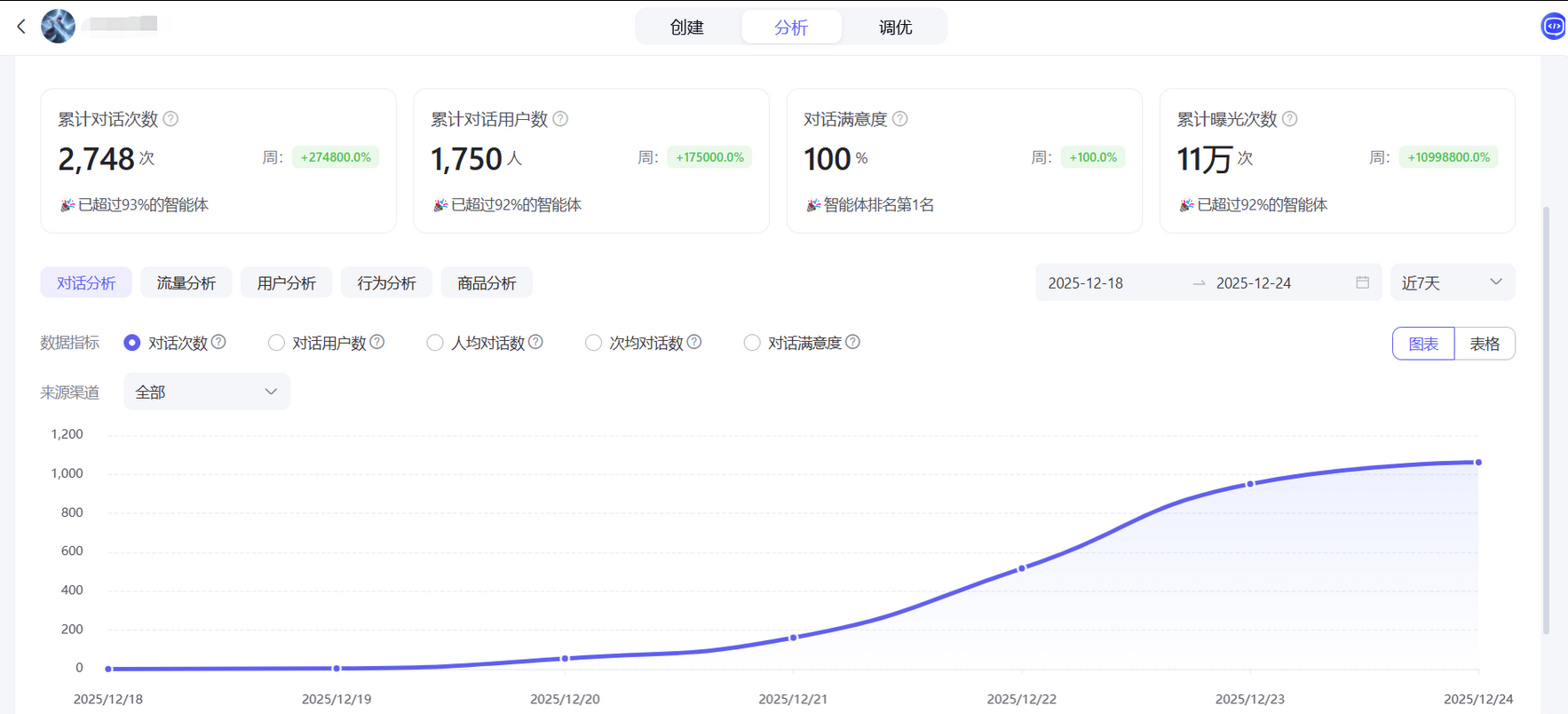Image resolution: width=1568 pixels, height=714 pixels.
Task: Click the 智能体排名第1名 text
Action: coord(879,205)
